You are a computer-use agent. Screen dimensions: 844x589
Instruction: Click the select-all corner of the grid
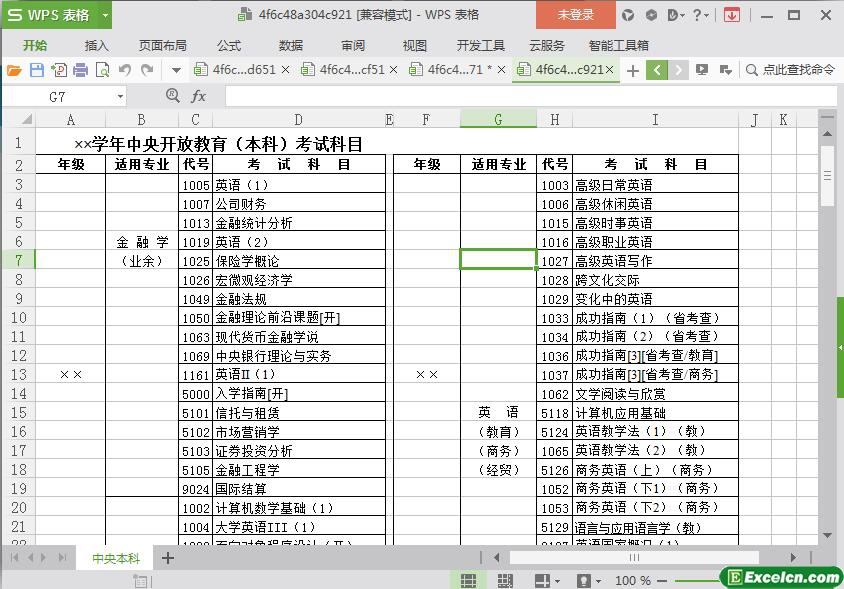[x=19, y=120]
